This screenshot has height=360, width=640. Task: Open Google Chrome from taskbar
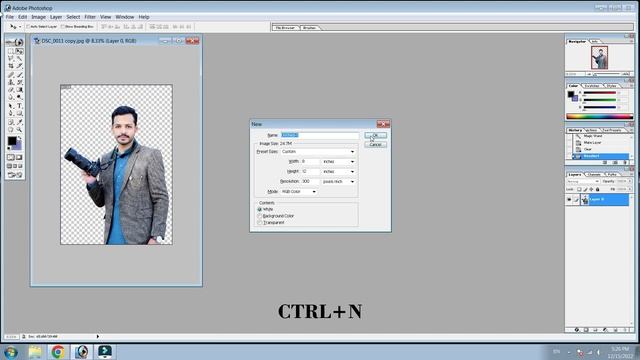pos(58,351)
